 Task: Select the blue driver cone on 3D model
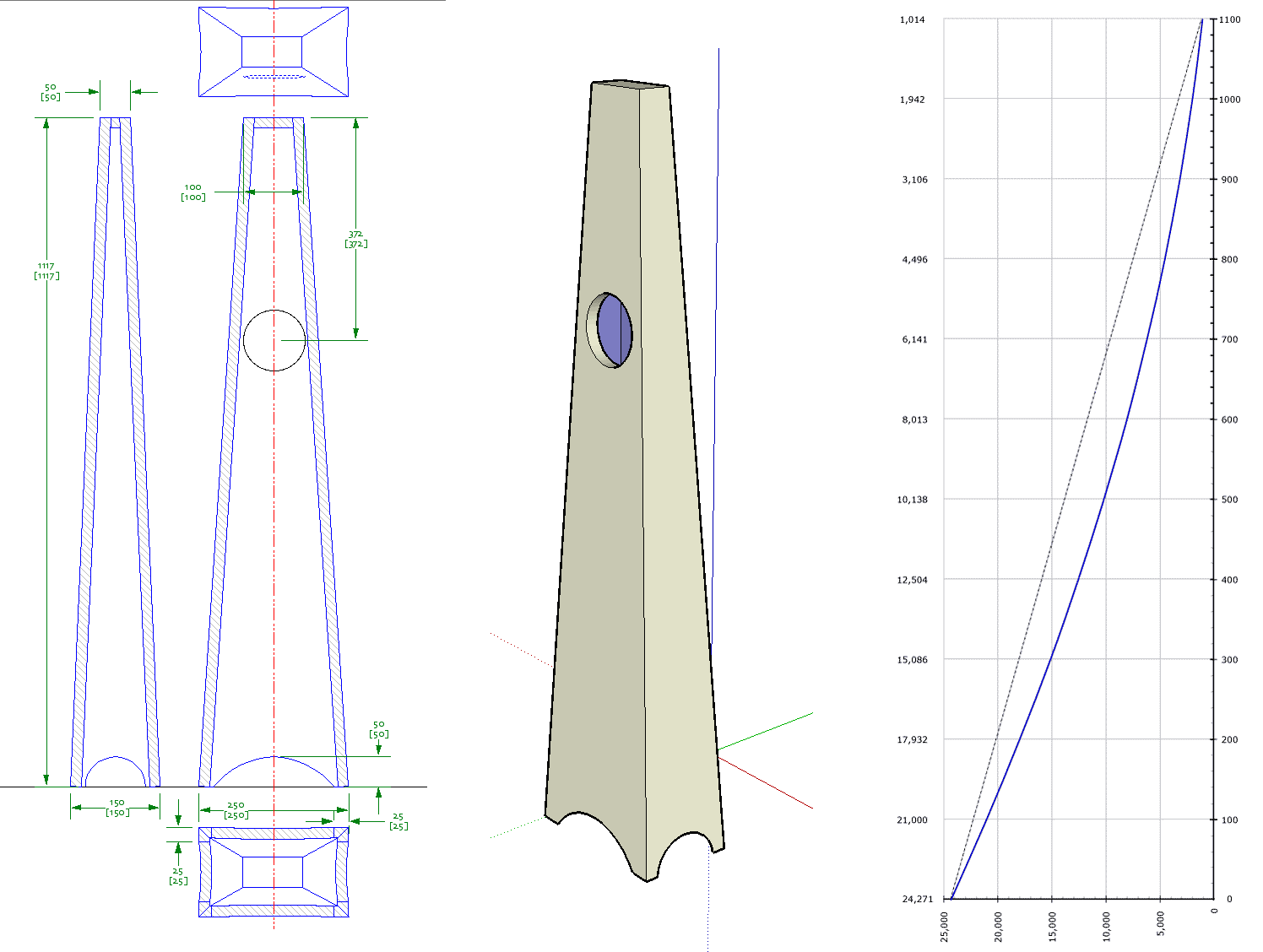click(614, 329)
